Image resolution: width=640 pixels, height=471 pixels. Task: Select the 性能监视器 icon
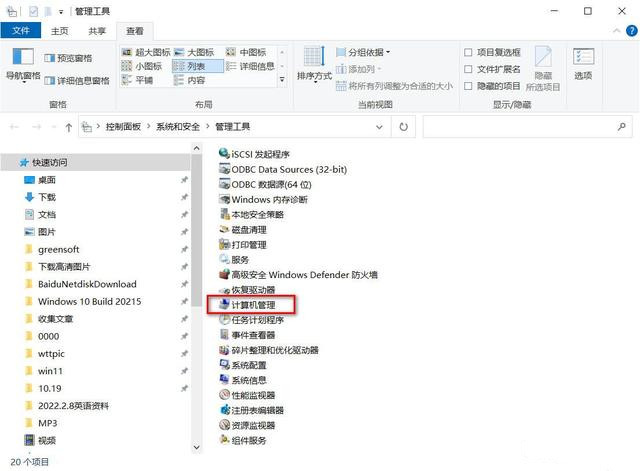(x=224, y=395)
